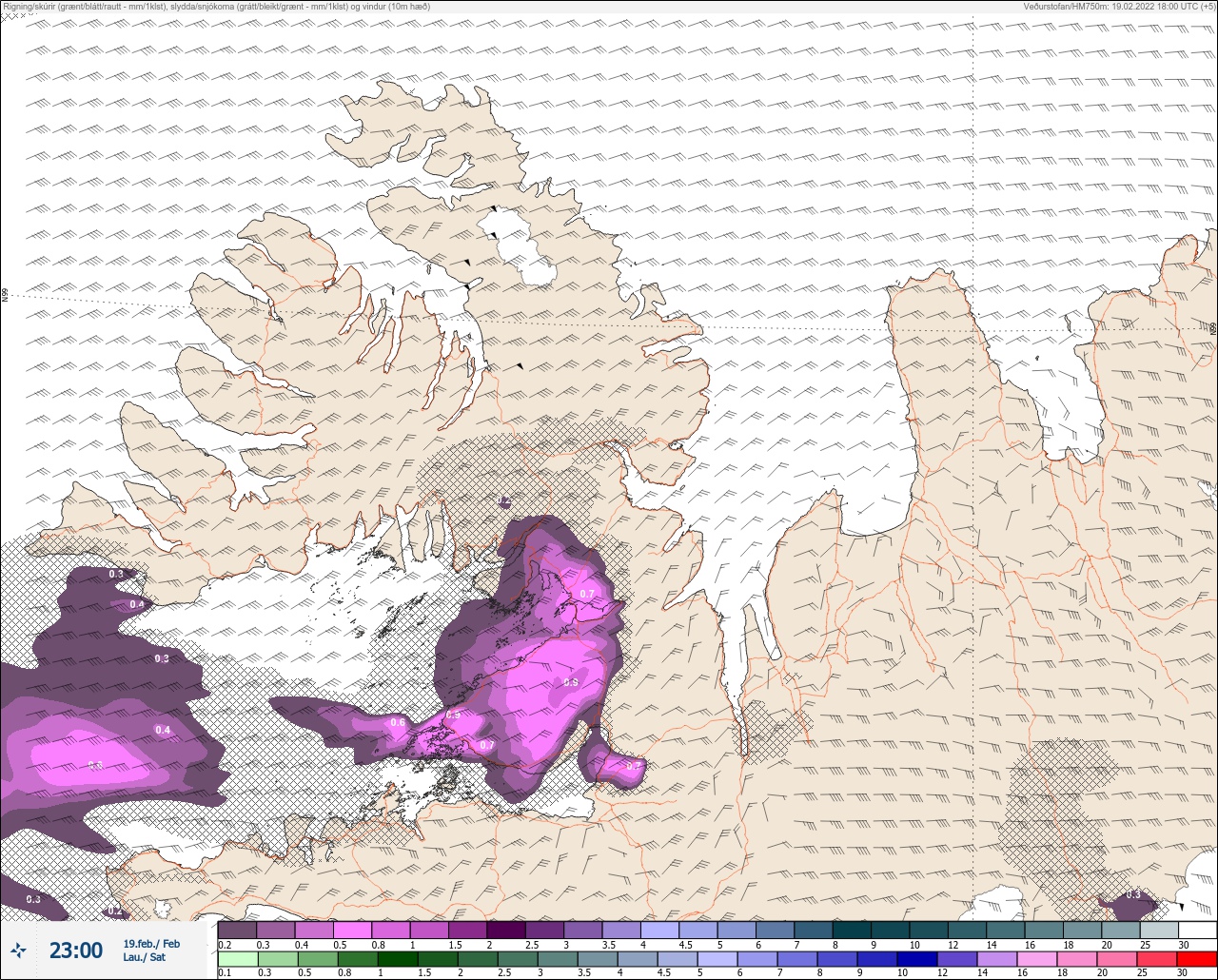
Task: Click the four-point star icon beside 23:00
Action: coord(18,950)
